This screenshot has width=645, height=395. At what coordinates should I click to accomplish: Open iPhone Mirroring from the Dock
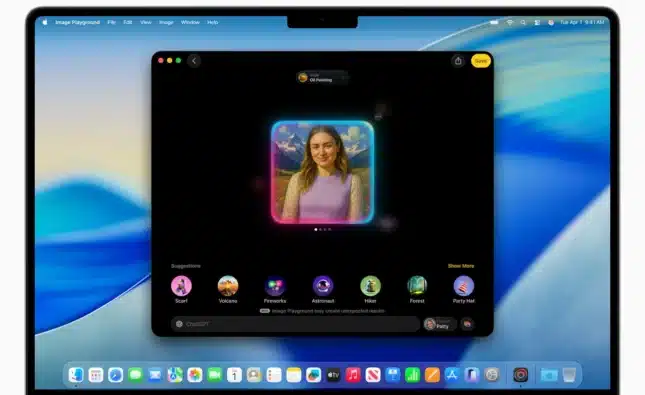[x=471, y=375]
